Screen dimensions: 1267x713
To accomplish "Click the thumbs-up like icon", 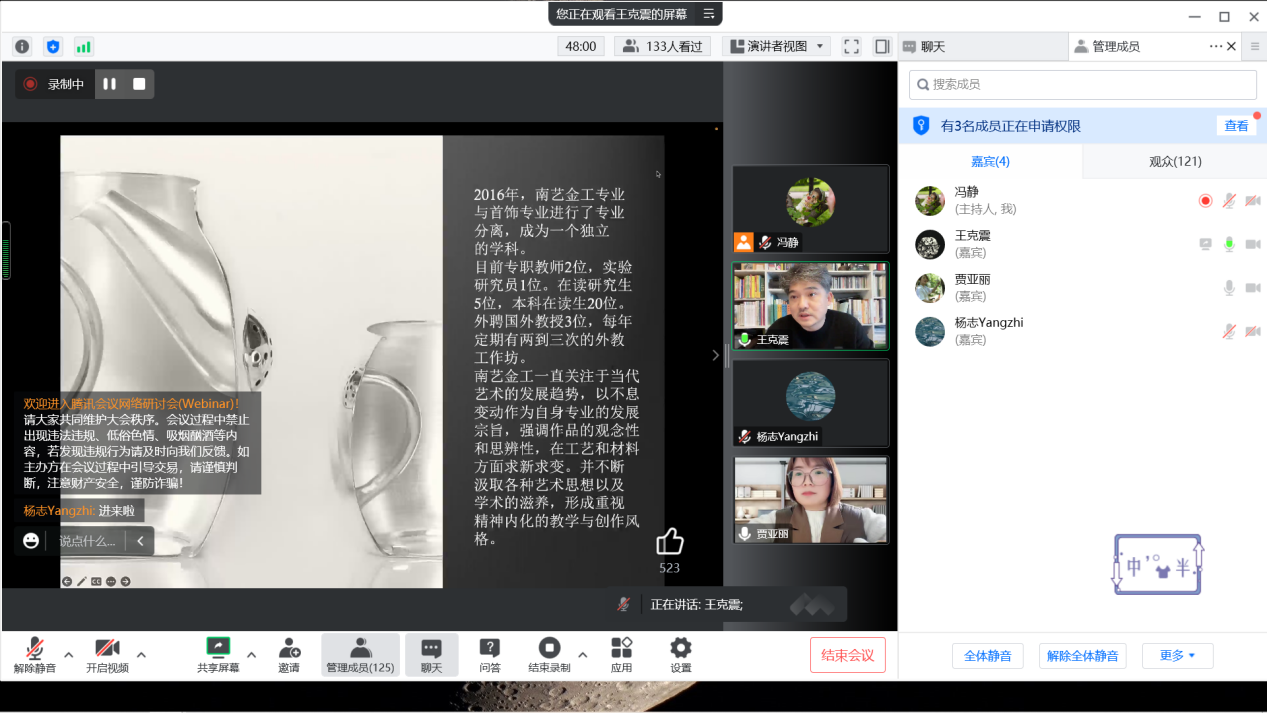I will (x=669, y=542).
